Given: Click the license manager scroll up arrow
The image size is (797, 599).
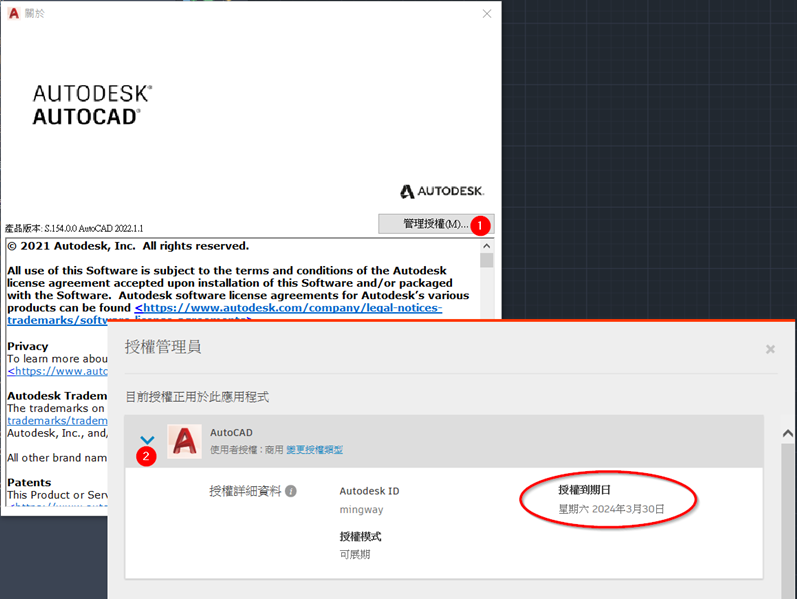Looking at the screenshot, I should [787, 433].
